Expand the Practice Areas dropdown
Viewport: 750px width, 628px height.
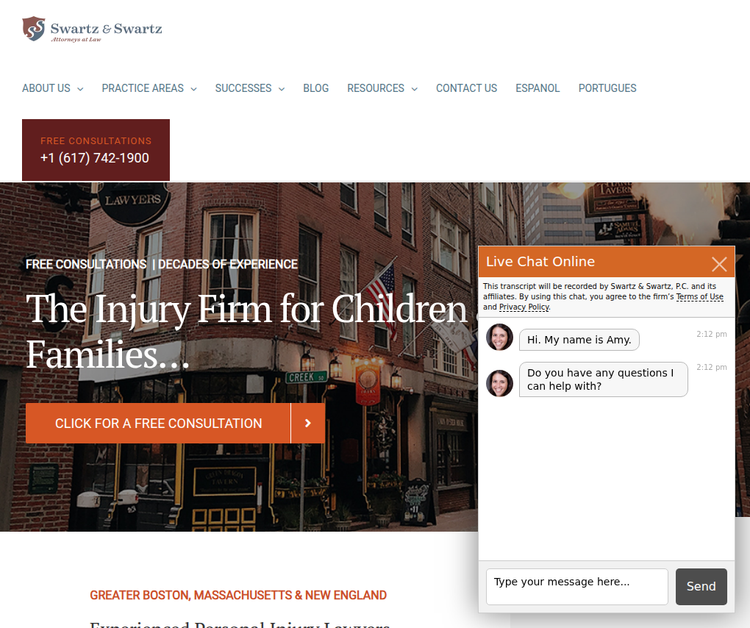point(149,88)
